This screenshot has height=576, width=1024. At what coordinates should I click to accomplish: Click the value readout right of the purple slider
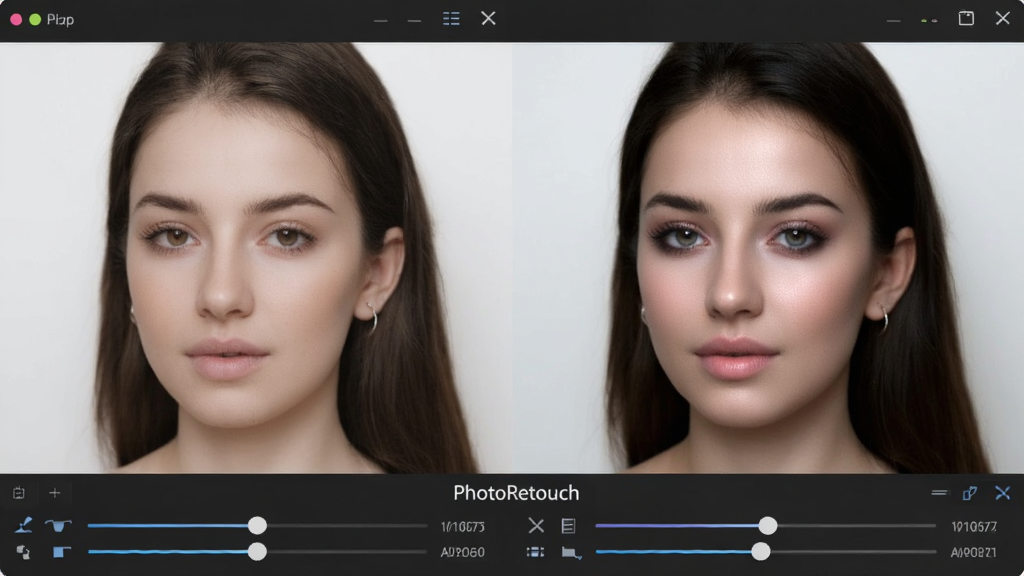pyautogui.click(x=974, y=526)
